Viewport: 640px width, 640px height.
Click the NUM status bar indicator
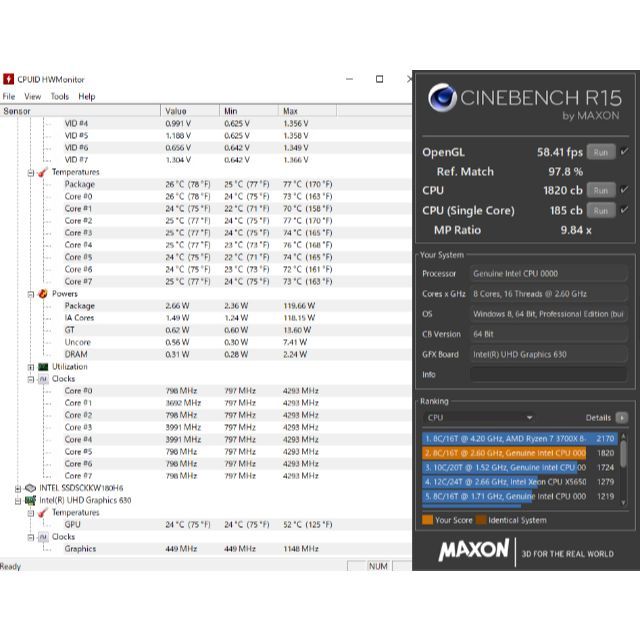[x=378, y=566]
